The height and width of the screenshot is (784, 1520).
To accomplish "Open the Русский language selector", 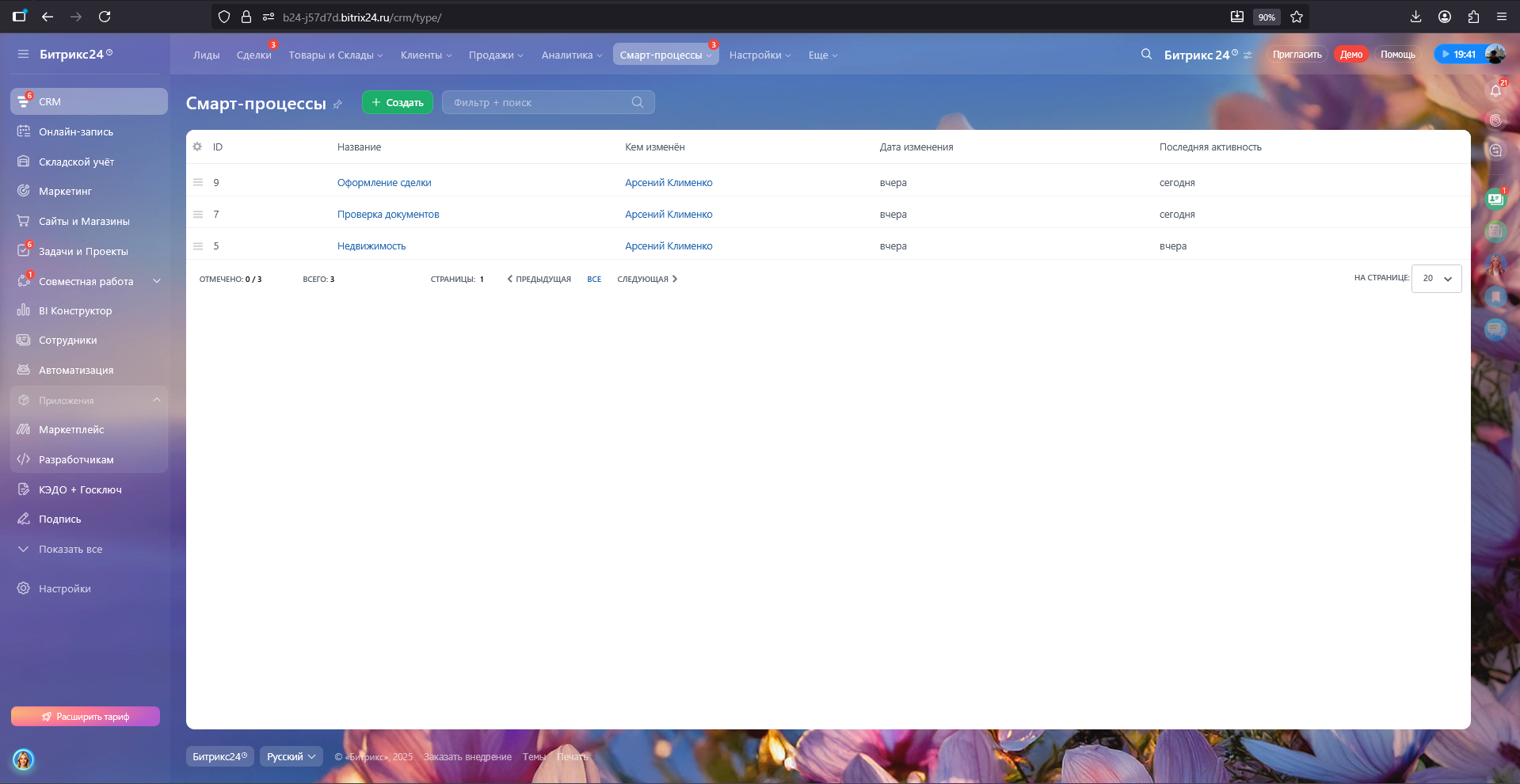I will [291, 756].
